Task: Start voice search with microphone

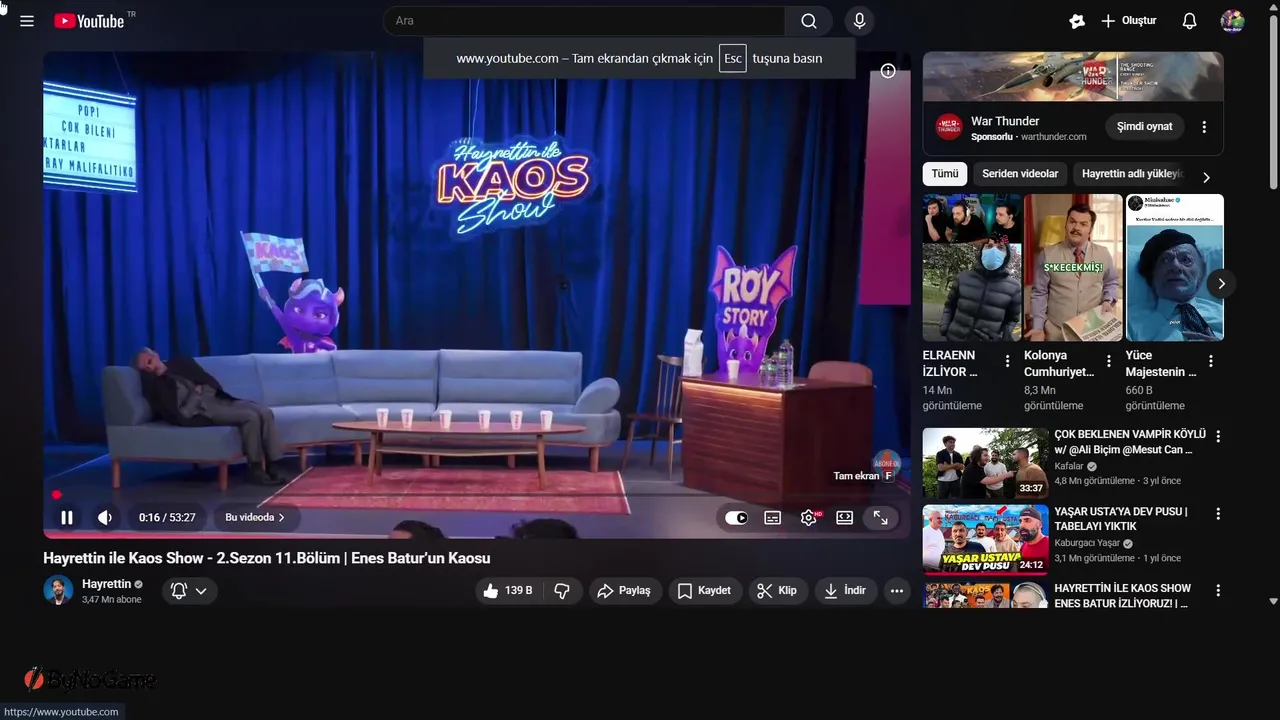Action: click(859, 21)
